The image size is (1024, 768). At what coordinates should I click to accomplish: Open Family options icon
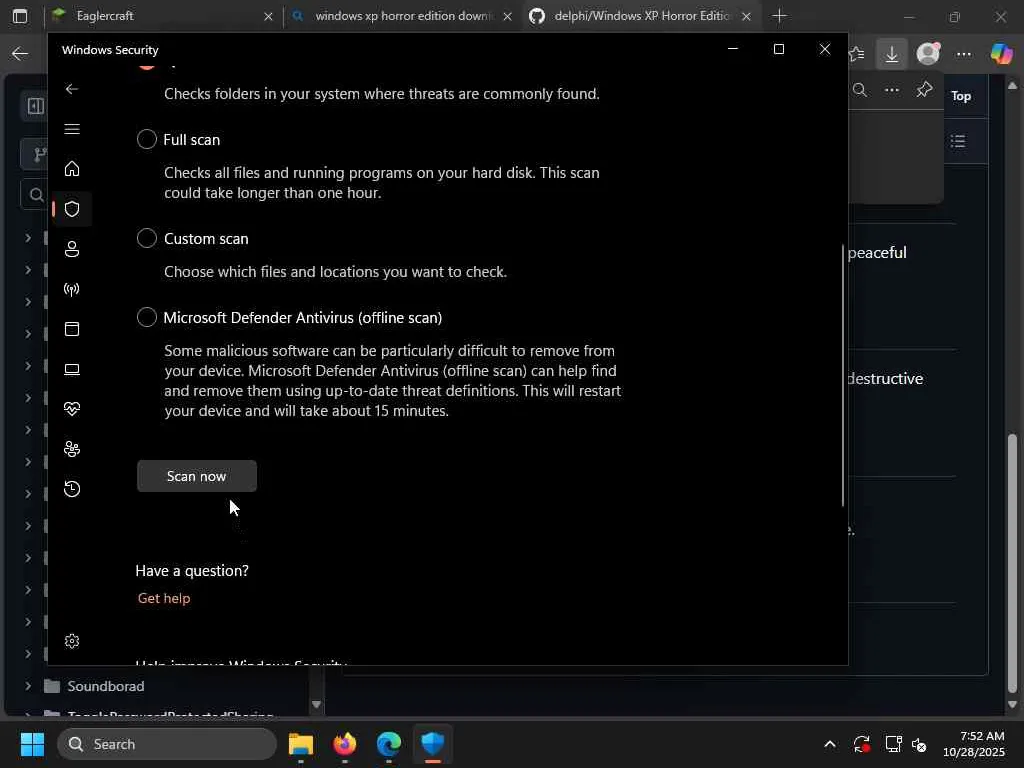coord(72,449)
